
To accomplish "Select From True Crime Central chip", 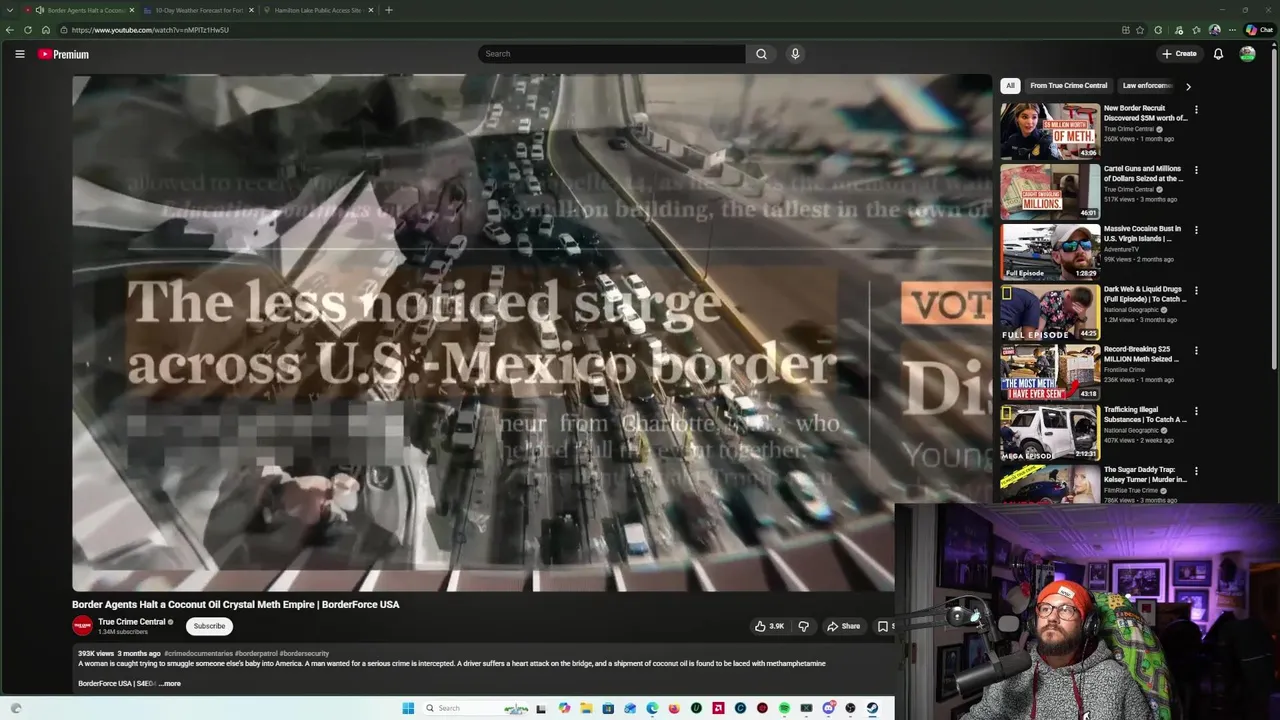I will (1068, 86).
